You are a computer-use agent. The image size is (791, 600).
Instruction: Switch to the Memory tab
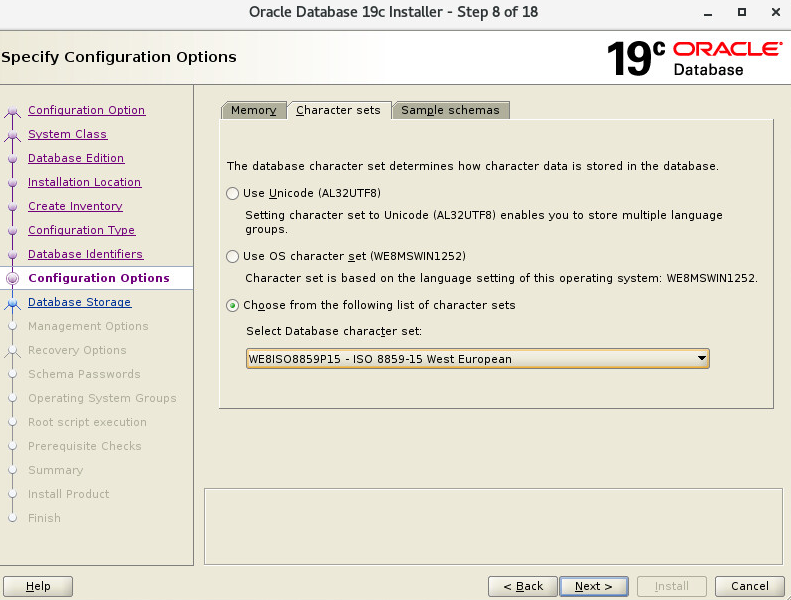253,110
